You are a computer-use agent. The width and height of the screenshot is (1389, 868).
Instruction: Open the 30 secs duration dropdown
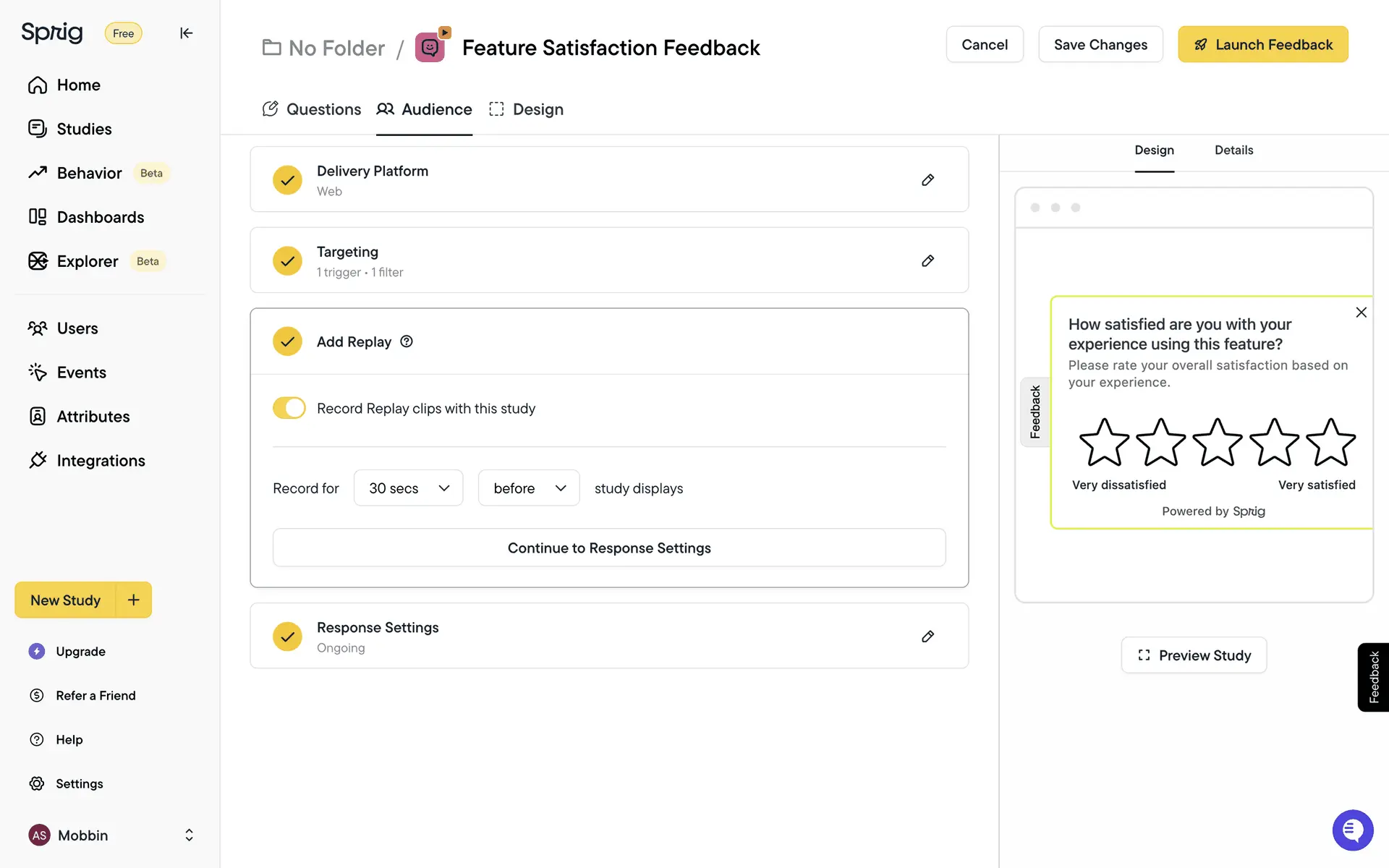click(408, 488)
